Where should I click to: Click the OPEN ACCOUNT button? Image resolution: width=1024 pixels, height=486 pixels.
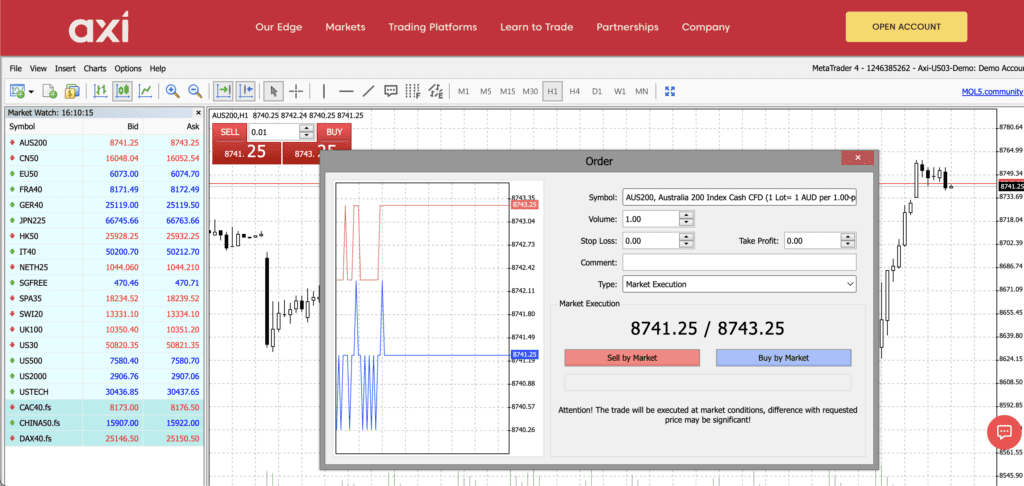click(906, 27)
